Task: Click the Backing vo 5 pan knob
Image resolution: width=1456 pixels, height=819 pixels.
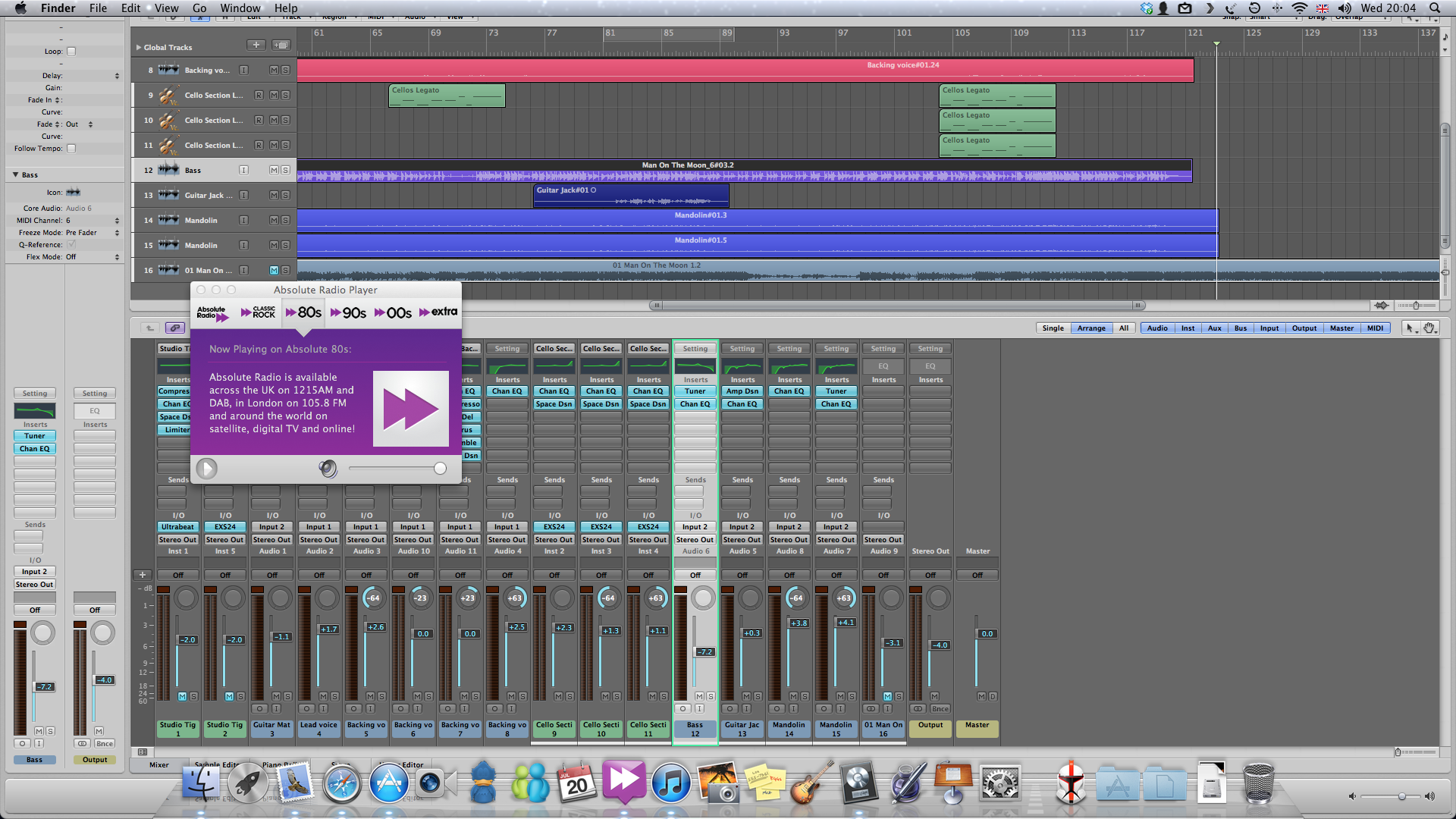Action: (x=373, y=598)
